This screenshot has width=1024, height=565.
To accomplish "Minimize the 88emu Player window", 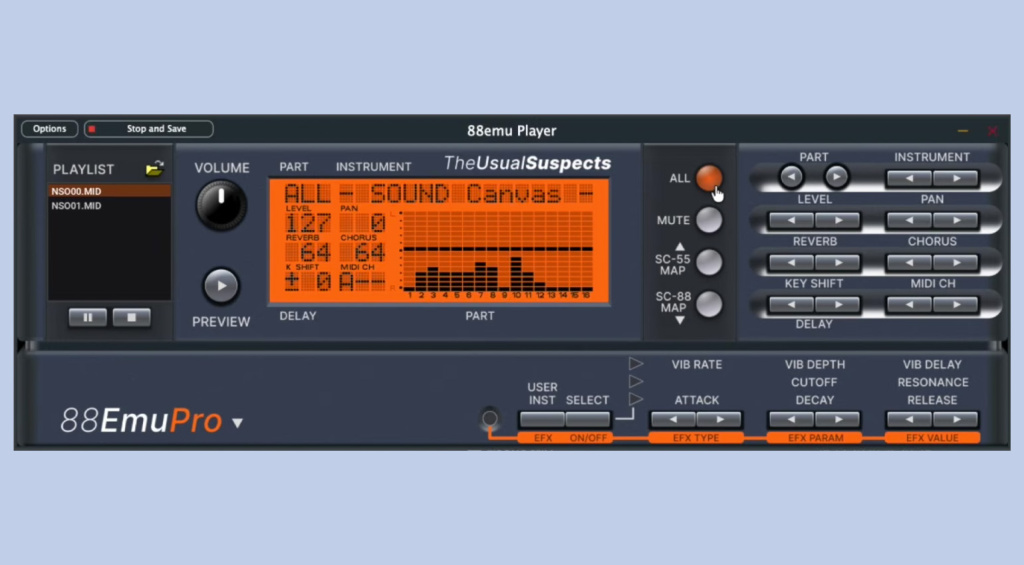I will [963, 131].
